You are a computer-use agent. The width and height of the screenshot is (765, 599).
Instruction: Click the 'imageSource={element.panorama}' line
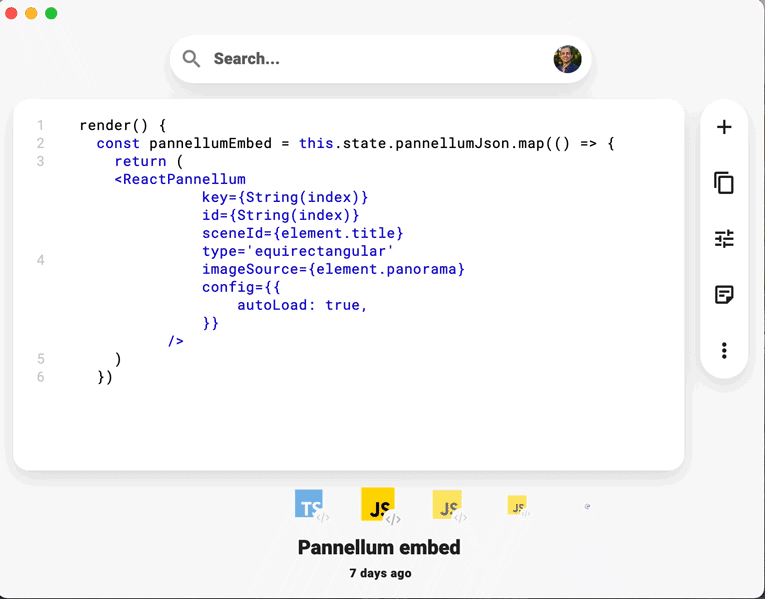click(333, 269)
